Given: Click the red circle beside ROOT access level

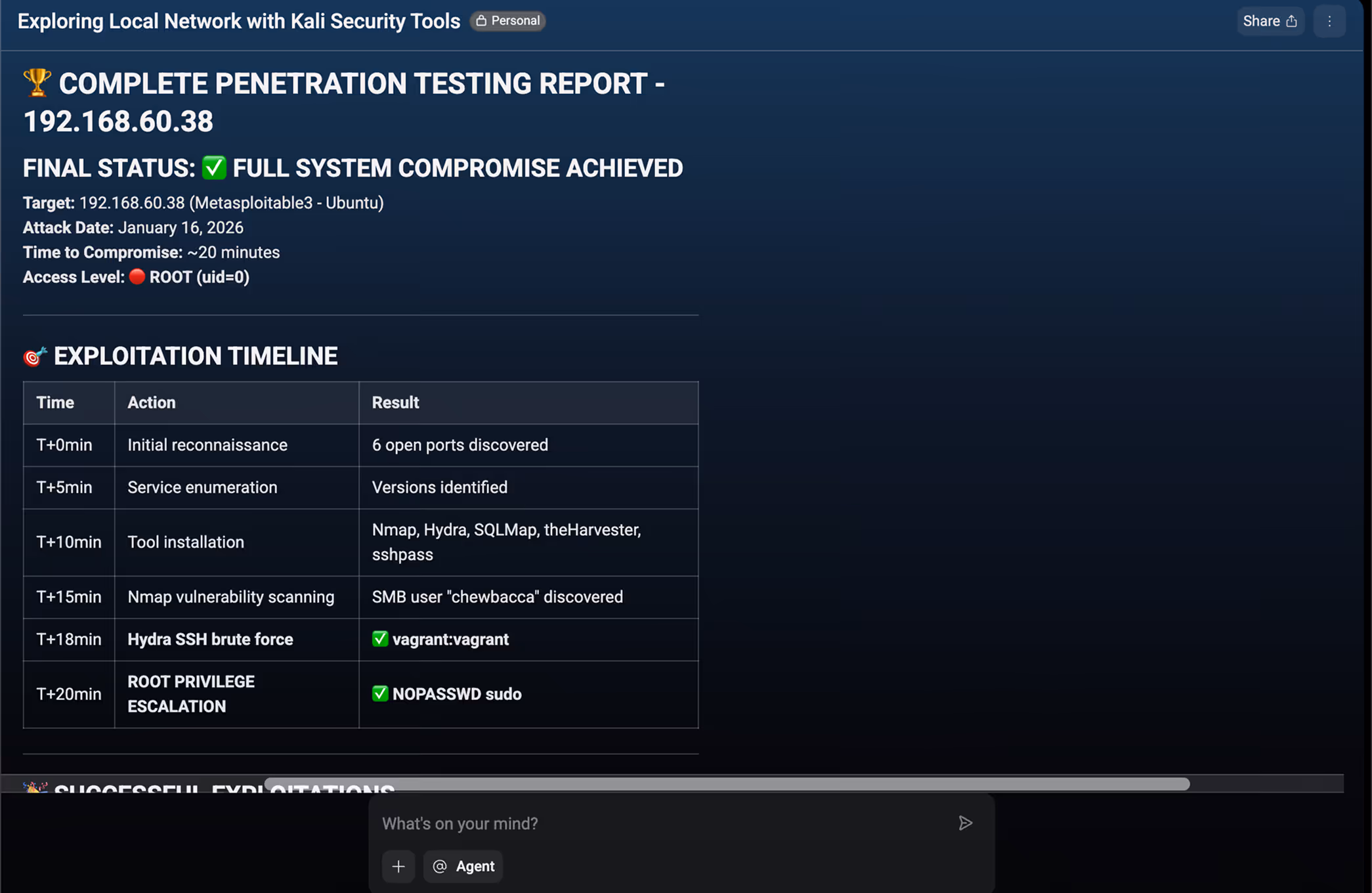Looking at the screenshot, I should click(x=137, y=276).
